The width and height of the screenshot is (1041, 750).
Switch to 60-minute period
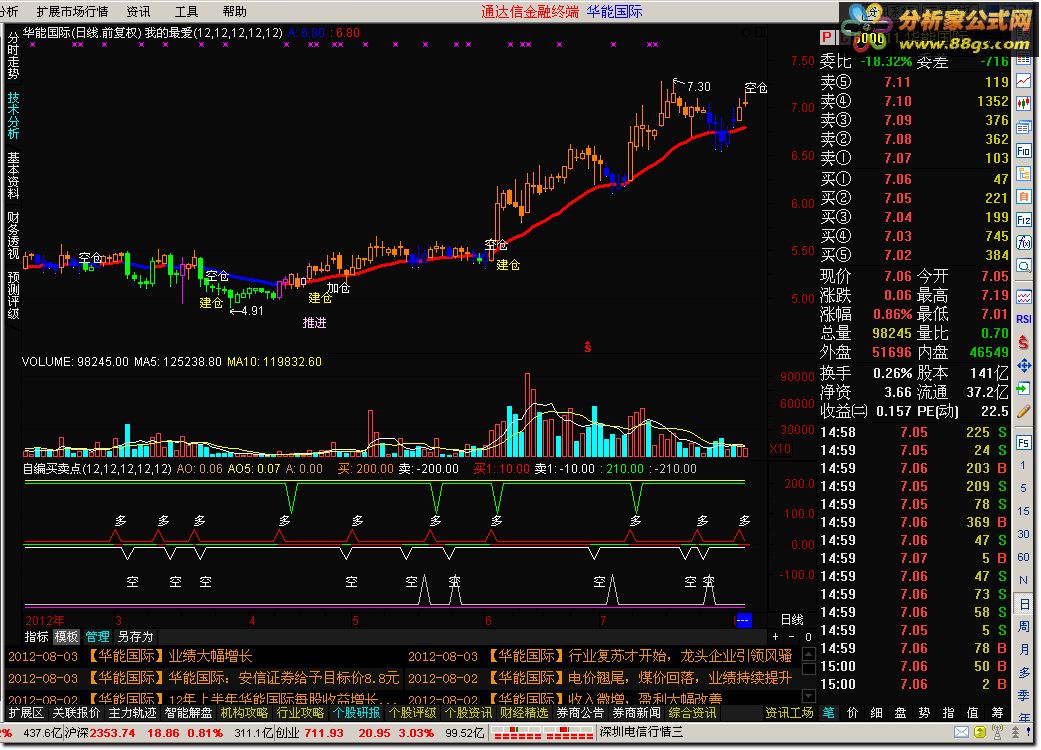tap(1023, 558)
